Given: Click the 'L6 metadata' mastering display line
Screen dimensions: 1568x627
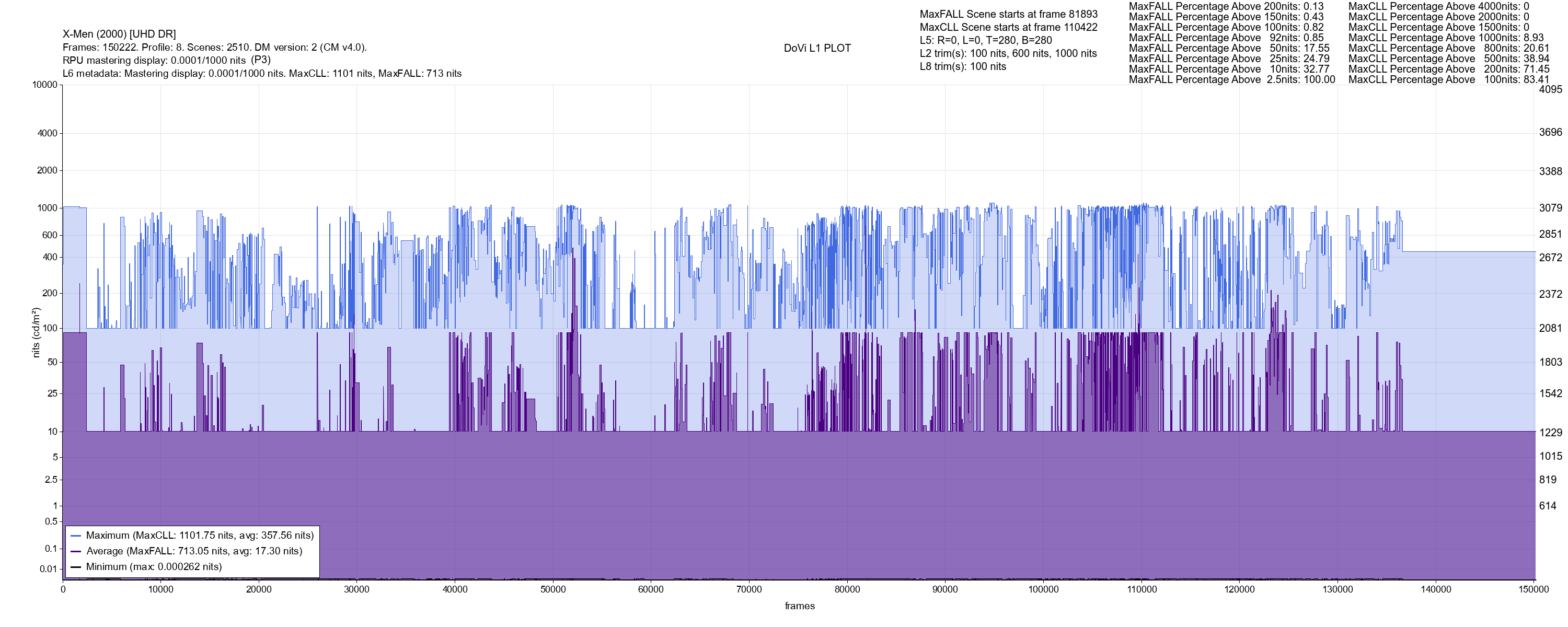Looking at the screenshot, I should coord(262,74).
